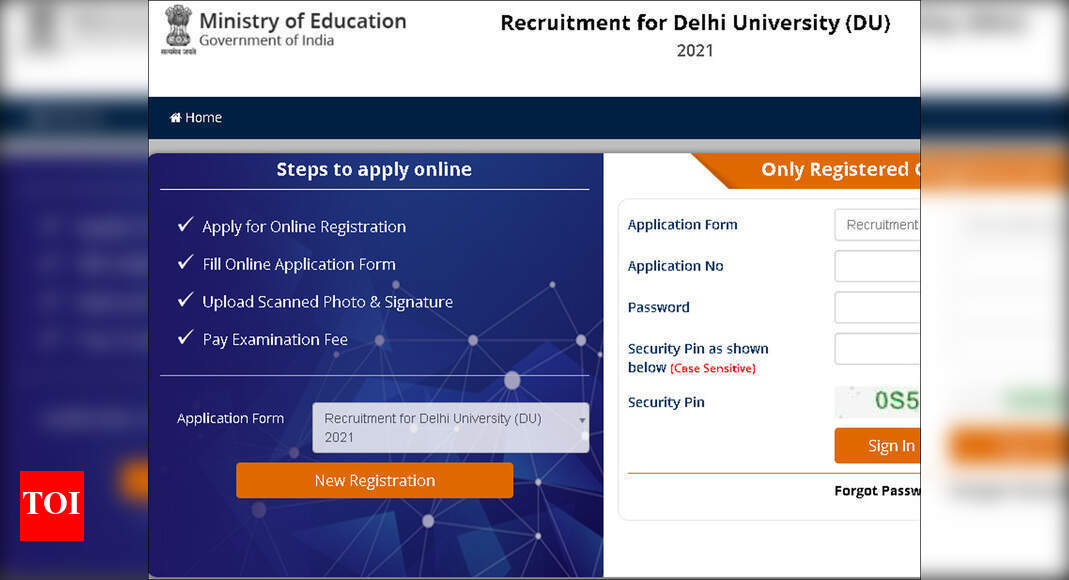Click the Steps to apply online heading
Screen dimensions: 1069x580
click(x=374, y=169)
